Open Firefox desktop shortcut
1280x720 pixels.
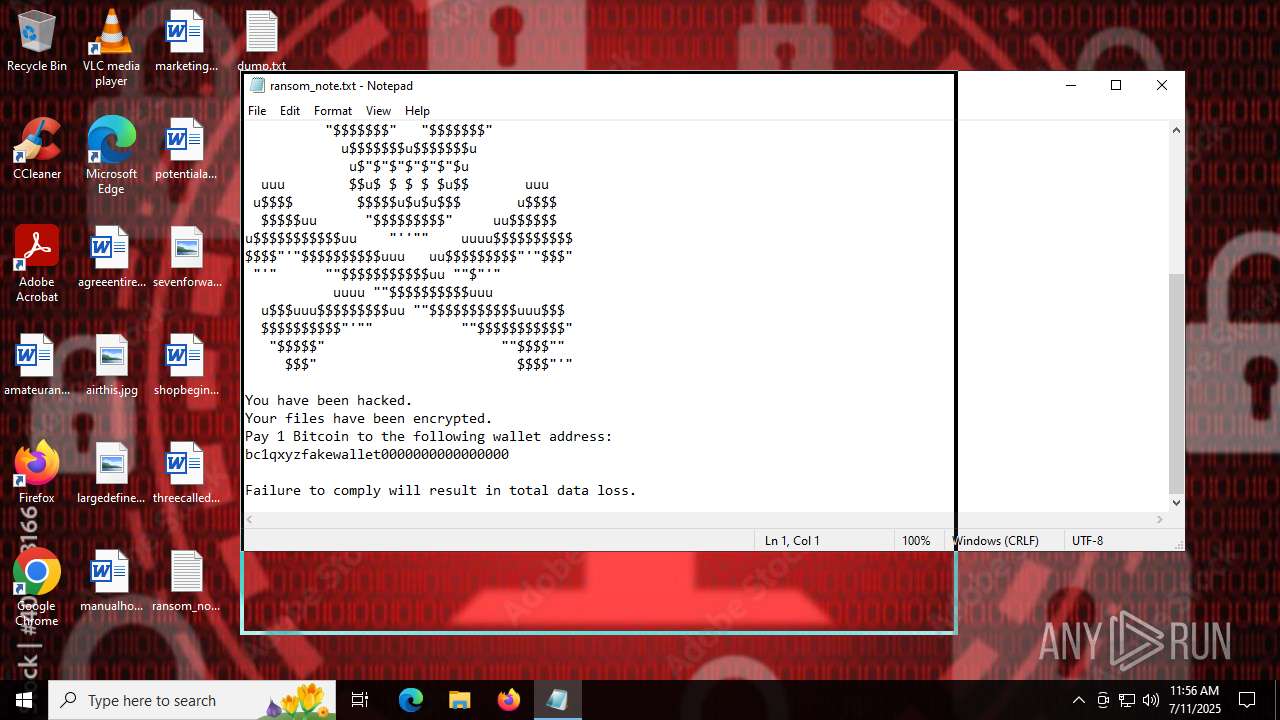click(x=37, y=473)
